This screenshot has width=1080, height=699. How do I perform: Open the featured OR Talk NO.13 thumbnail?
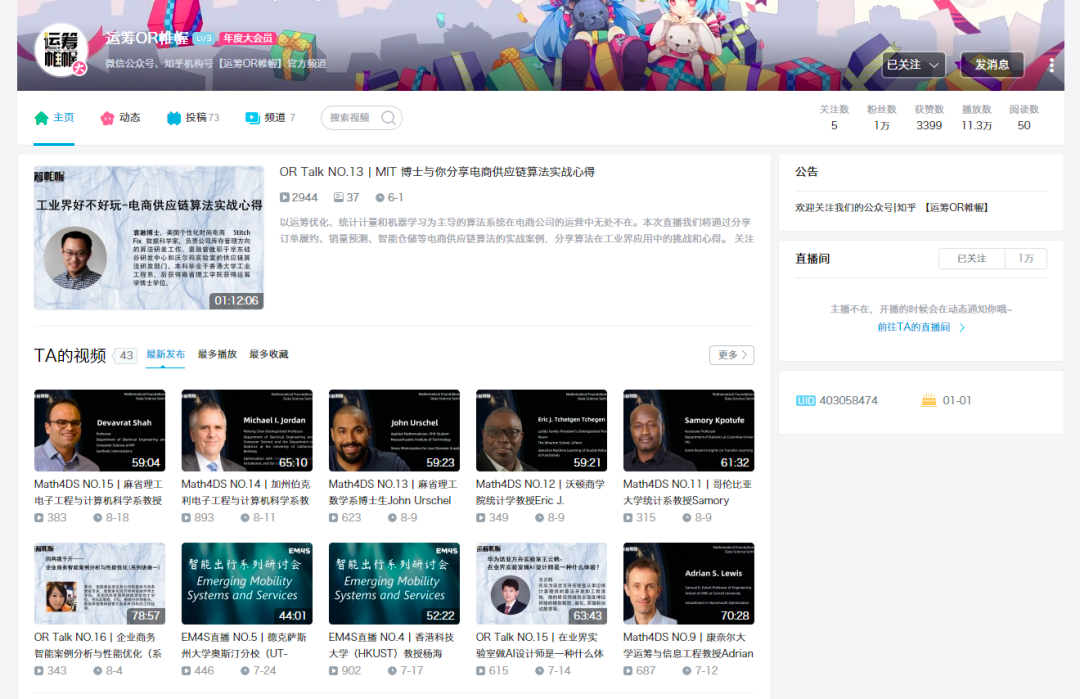pos(149,238)
